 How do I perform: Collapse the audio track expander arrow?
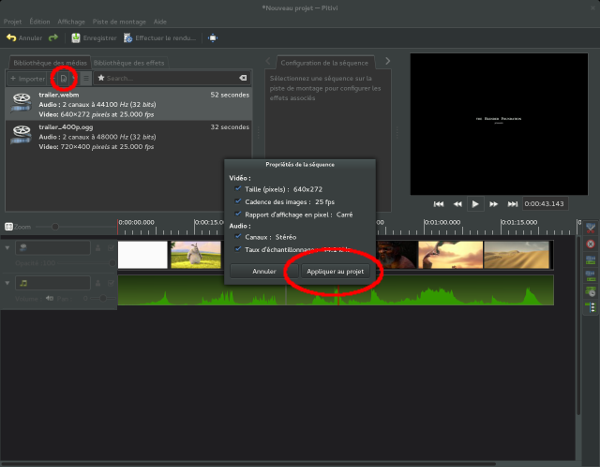pos(8,284)
